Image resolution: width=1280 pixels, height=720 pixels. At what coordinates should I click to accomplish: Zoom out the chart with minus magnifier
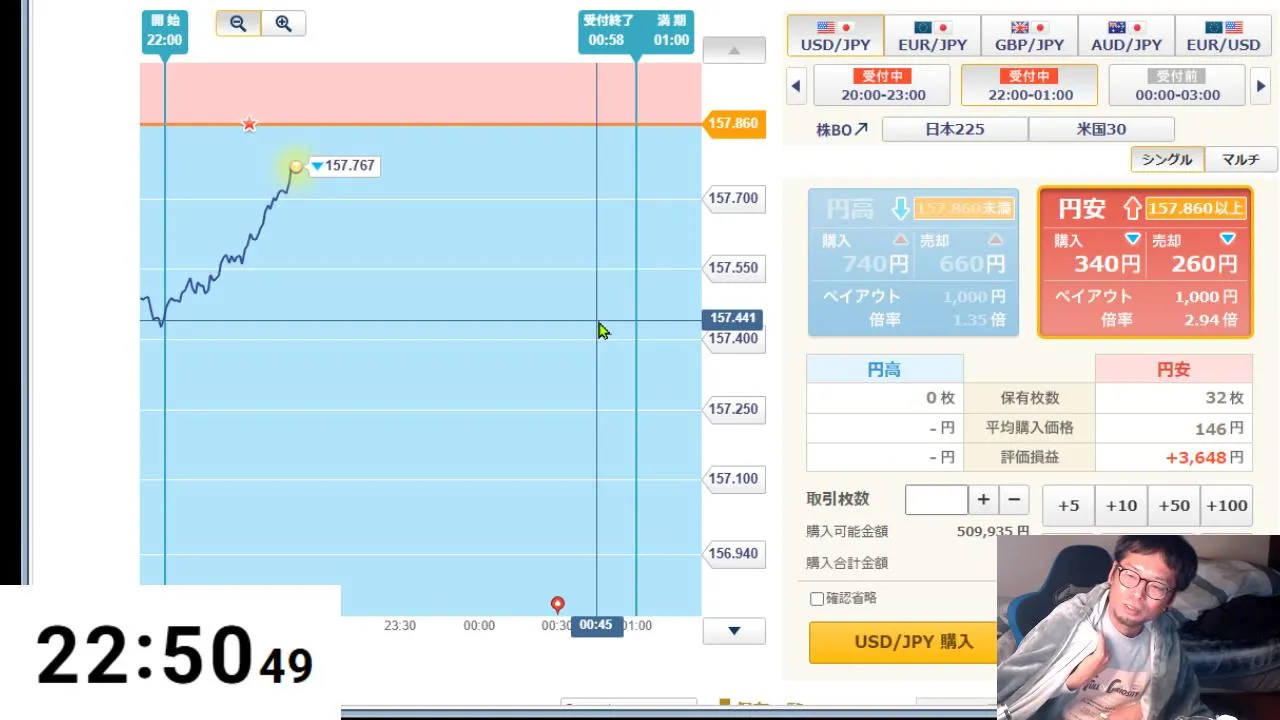239,24
